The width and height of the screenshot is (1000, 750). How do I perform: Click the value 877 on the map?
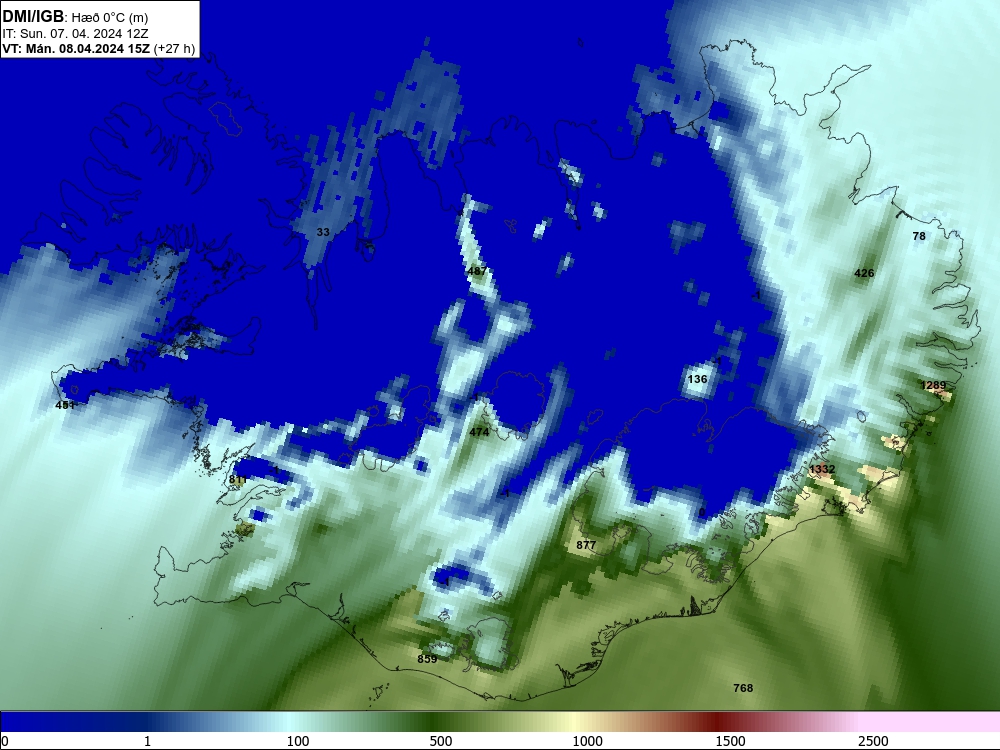586,545
